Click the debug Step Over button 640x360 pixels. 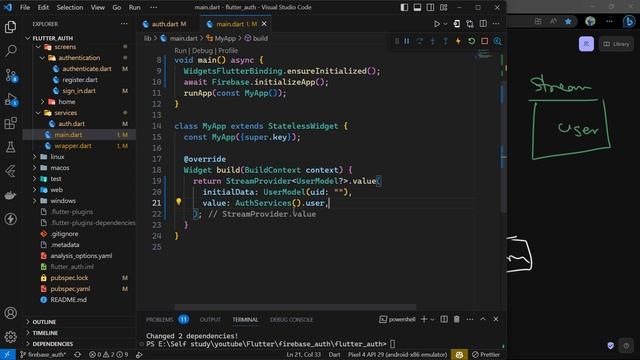(x=420, y=41)
